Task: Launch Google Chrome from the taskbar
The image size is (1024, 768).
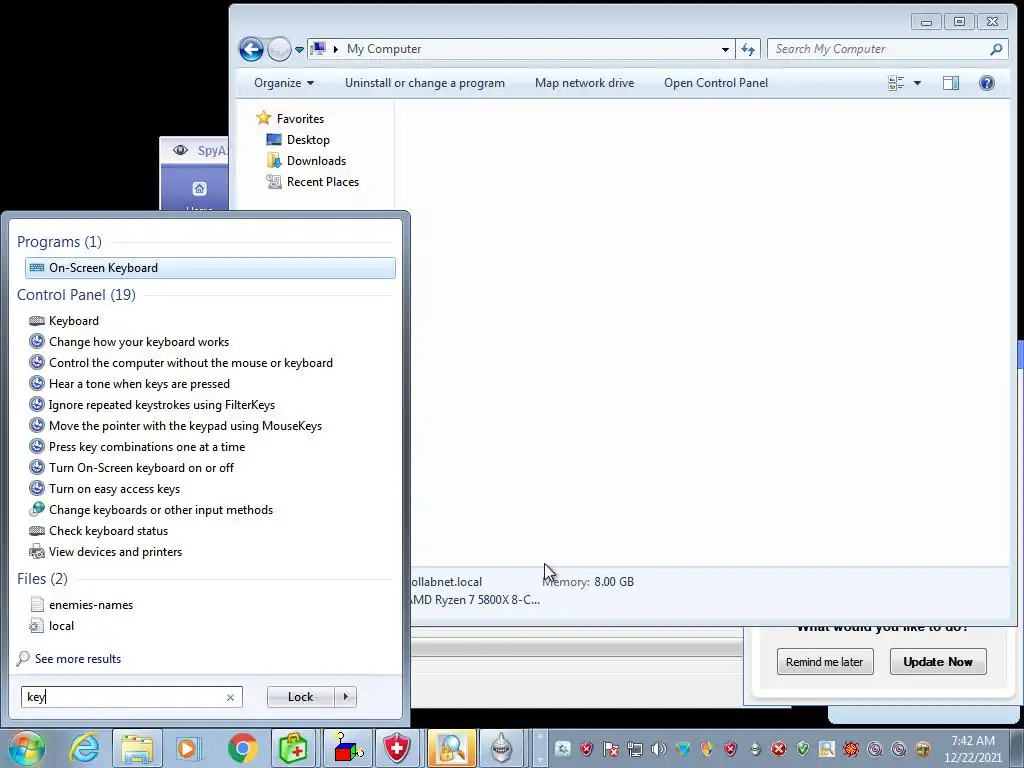Action: [x=242, y=748]
